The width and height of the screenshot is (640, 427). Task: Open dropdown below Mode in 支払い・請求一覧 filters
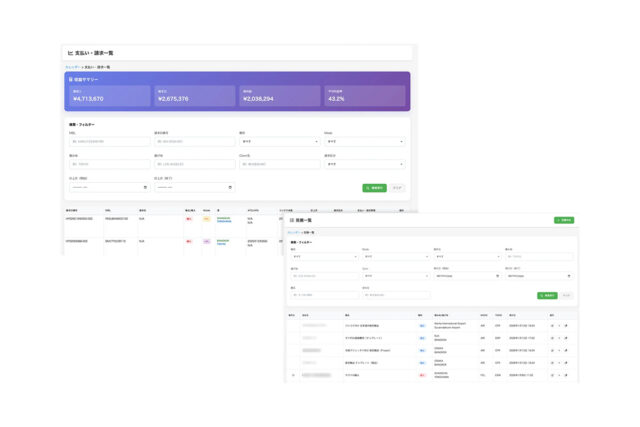tap(365, 164)
